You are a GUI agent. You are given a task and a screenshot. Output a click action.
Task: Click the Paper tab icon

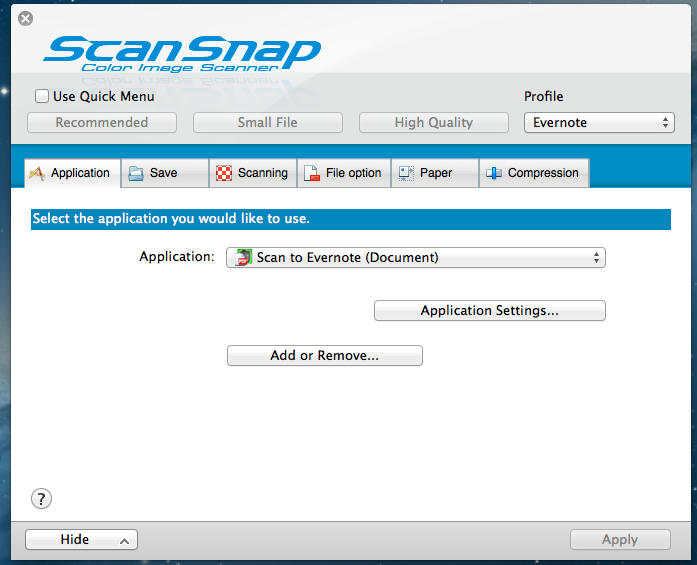pos(406,173)
